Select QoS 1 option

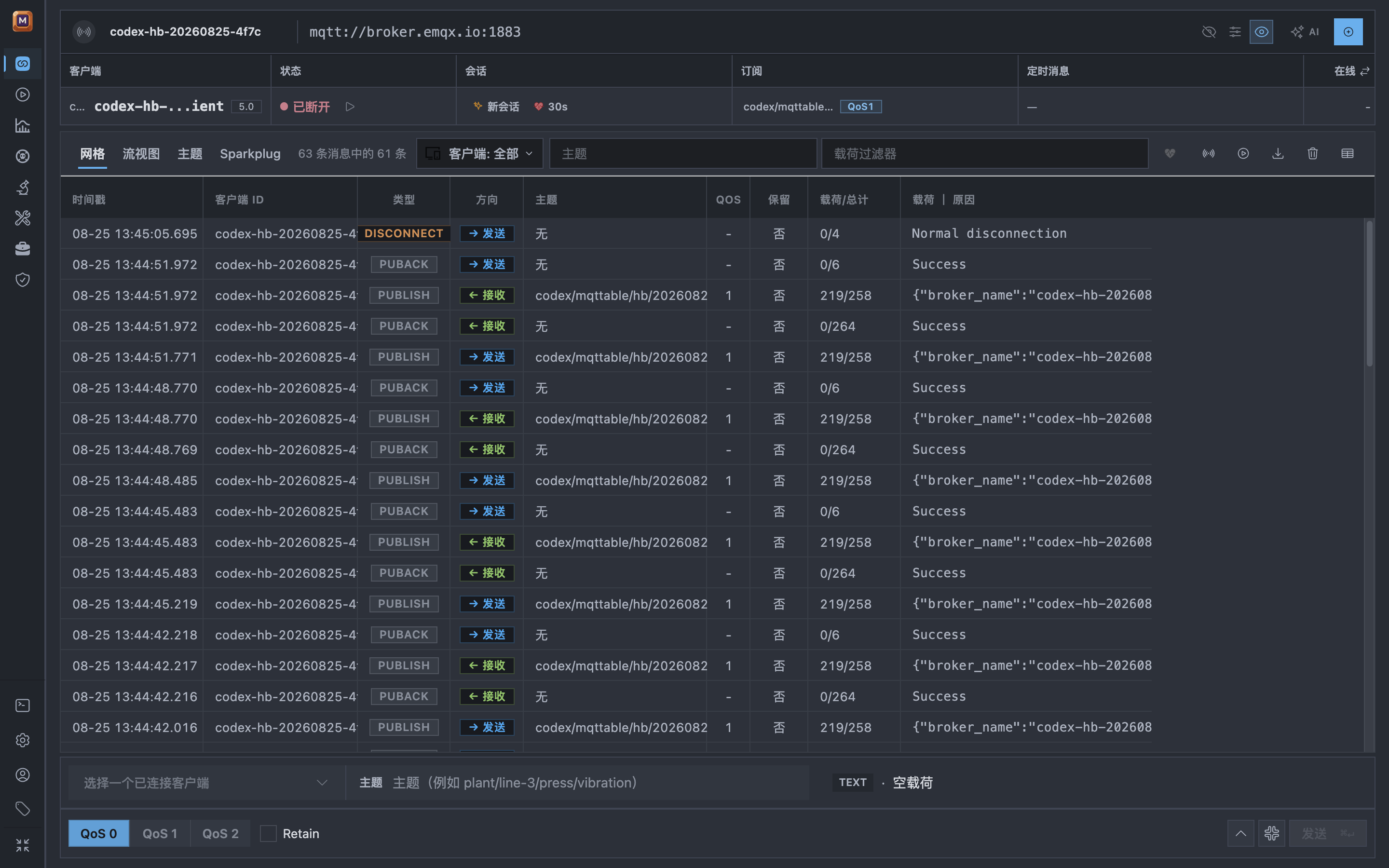(x=160, y=833)
